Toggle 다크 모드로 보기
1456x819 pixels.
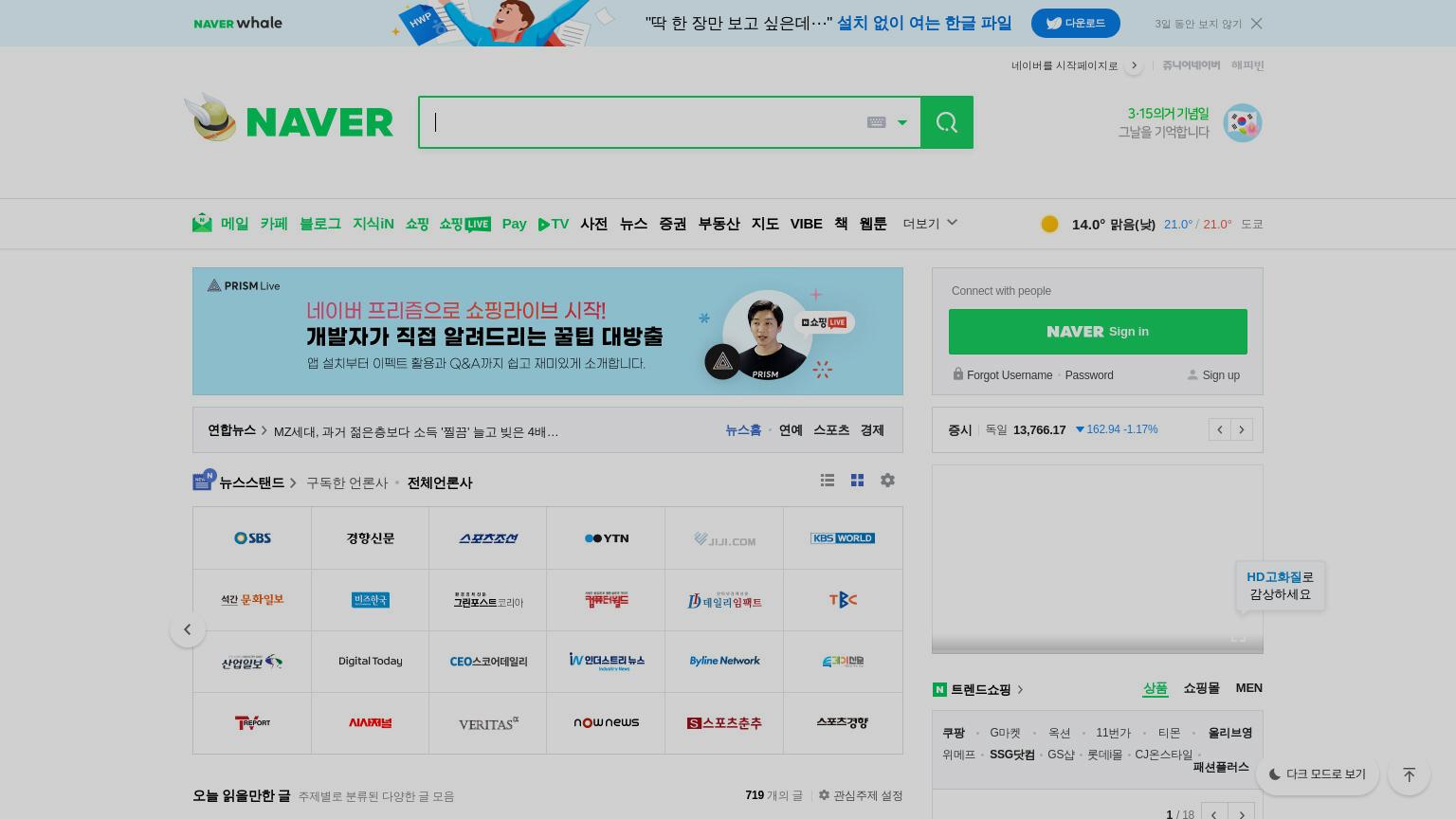1317,774
